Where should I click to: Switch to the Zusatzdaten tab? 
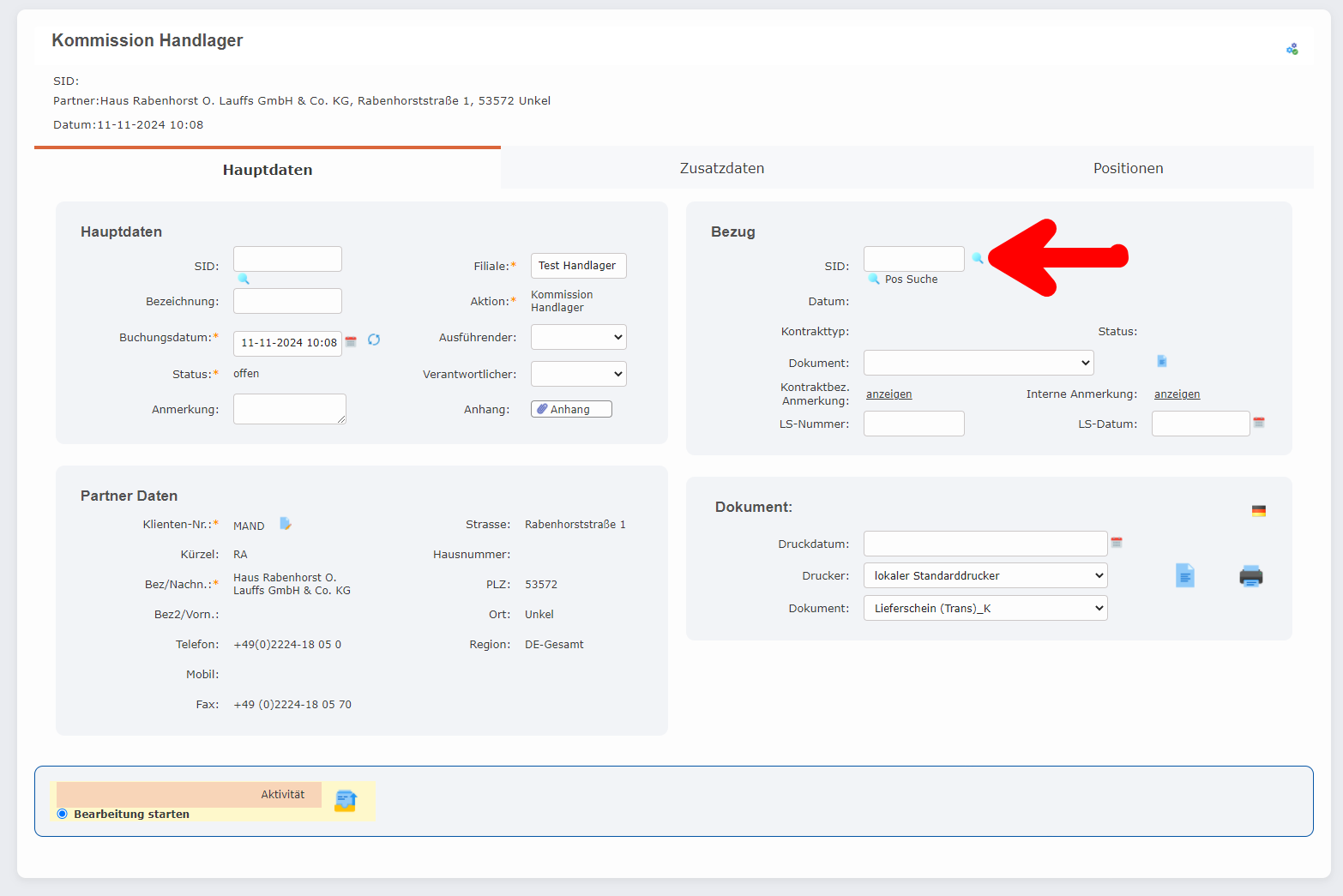pyautogui.click(x=721, y=168)
